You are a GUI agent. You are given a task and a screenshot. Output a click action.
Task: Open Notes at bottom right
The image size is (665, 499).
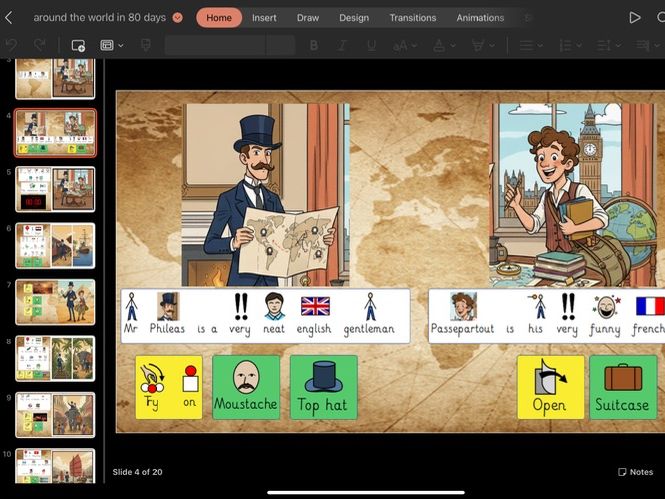point(635,472)
